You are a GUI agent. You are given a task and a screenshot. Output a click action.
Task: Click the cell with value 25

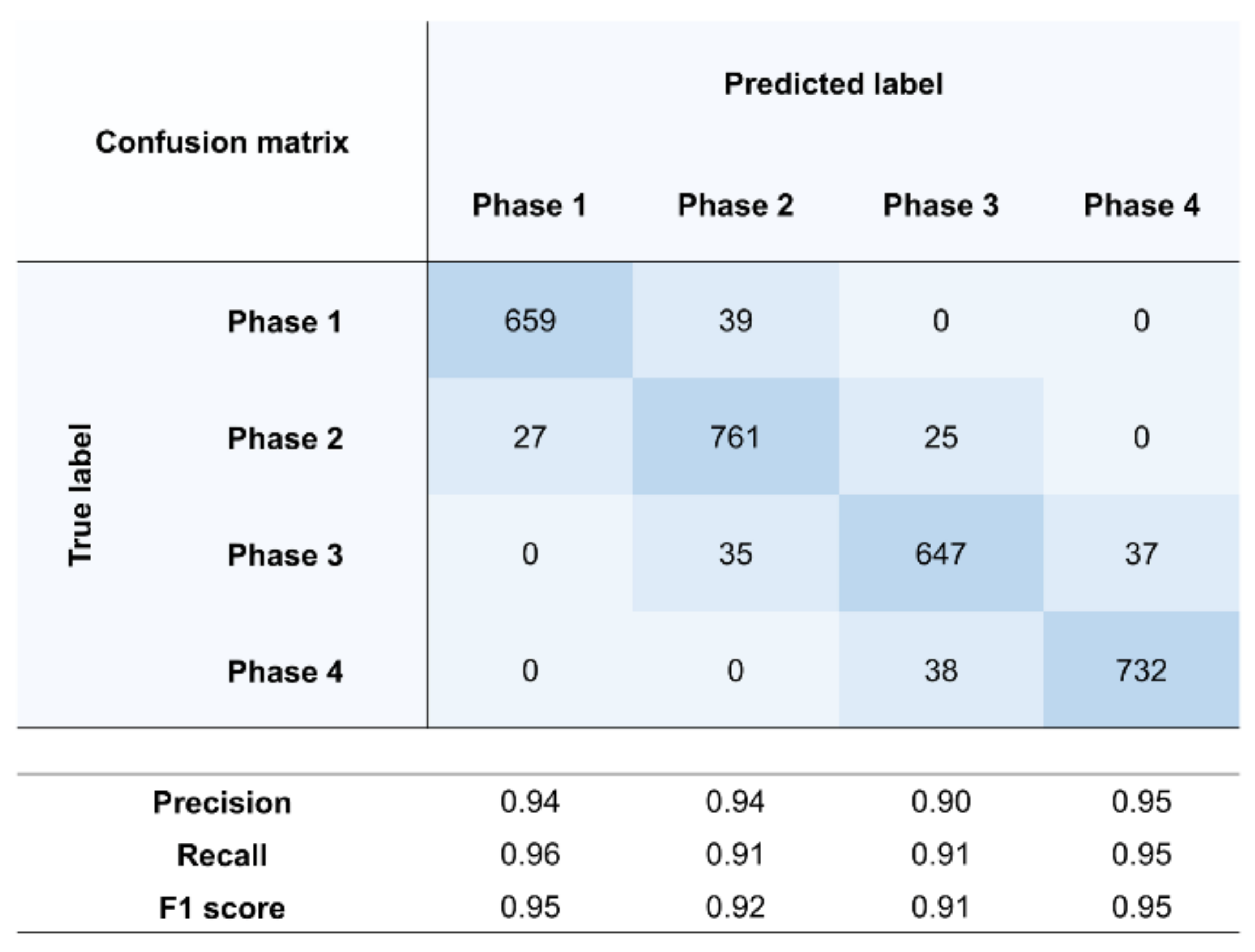(x=940, y=437)
